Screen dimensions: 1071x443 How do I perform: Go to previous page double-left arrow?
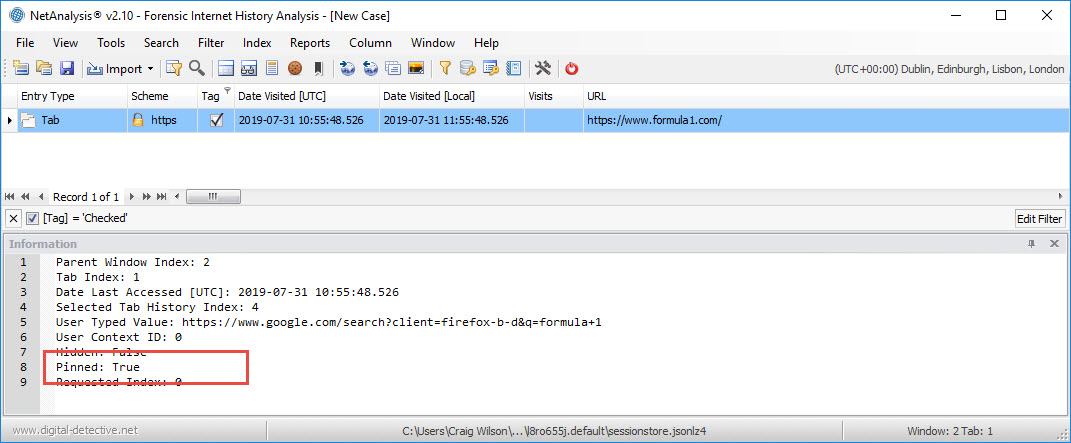coord(26,197)
